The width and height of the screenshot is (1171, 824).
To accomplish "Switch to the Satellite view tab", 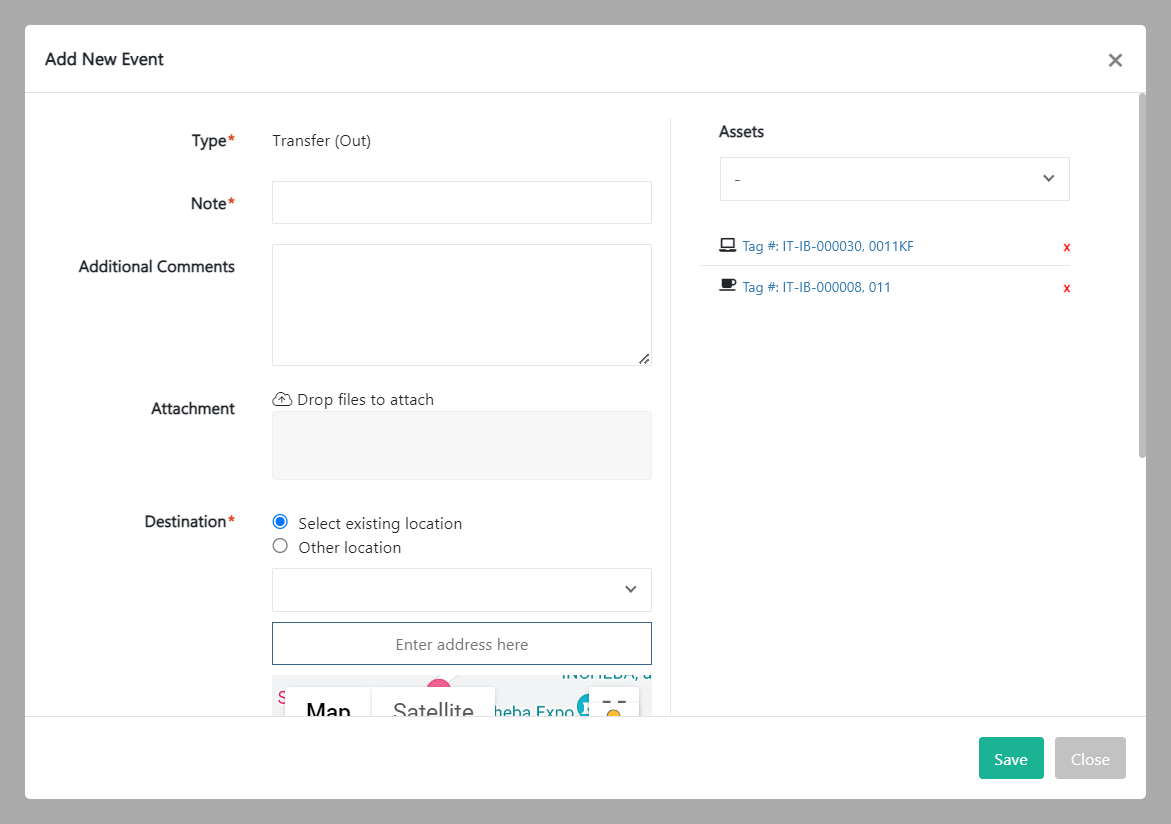I will pos(433,705).
